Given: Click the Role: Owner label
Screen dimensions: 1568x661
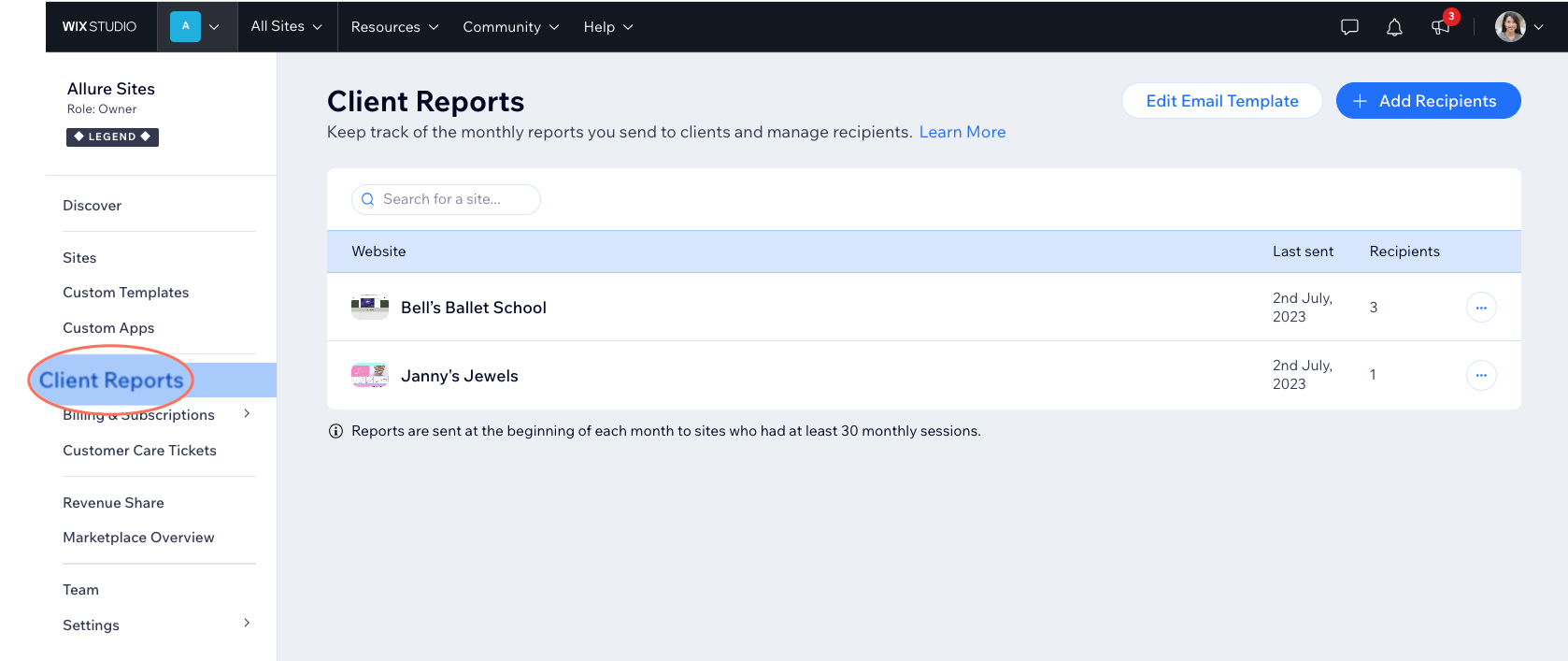Looking at the screenshot, I should (x=102, y=109).
